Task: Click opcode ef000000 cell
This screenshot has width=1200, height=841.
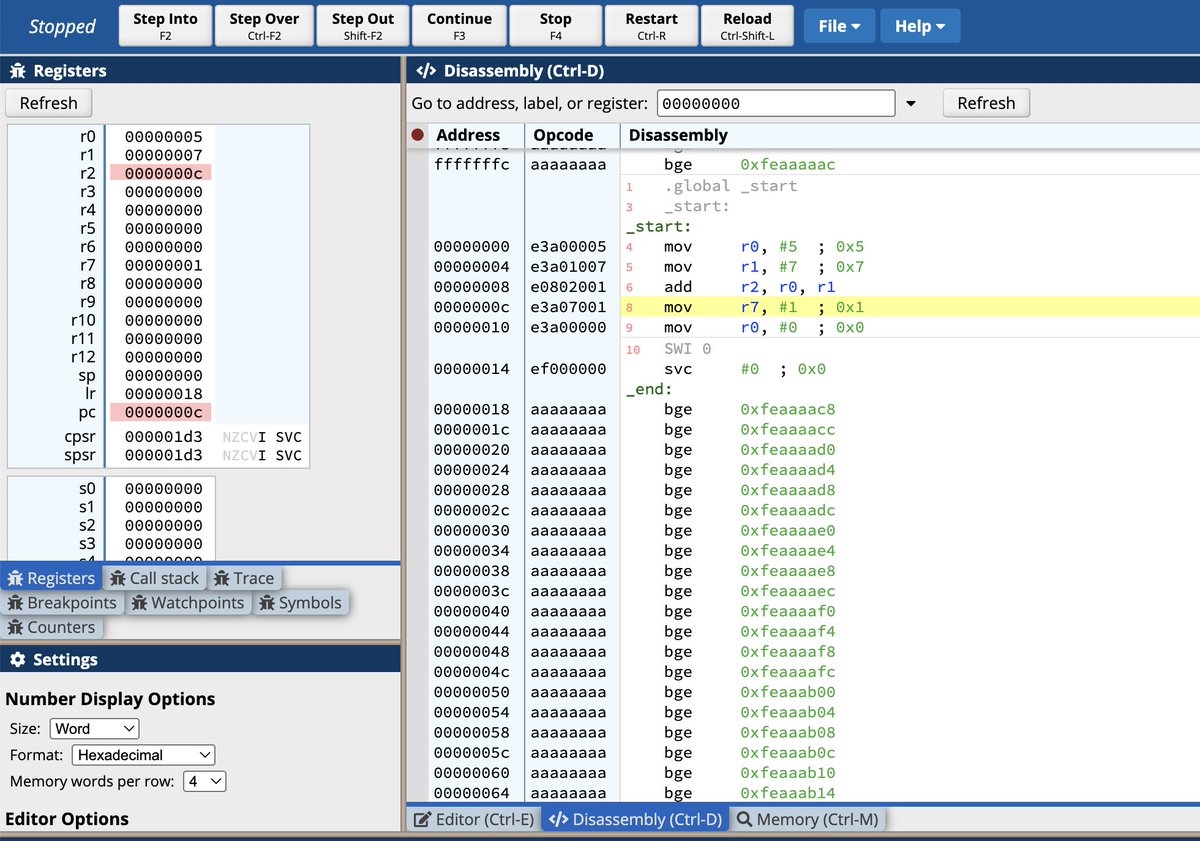Action: point(569,369)
